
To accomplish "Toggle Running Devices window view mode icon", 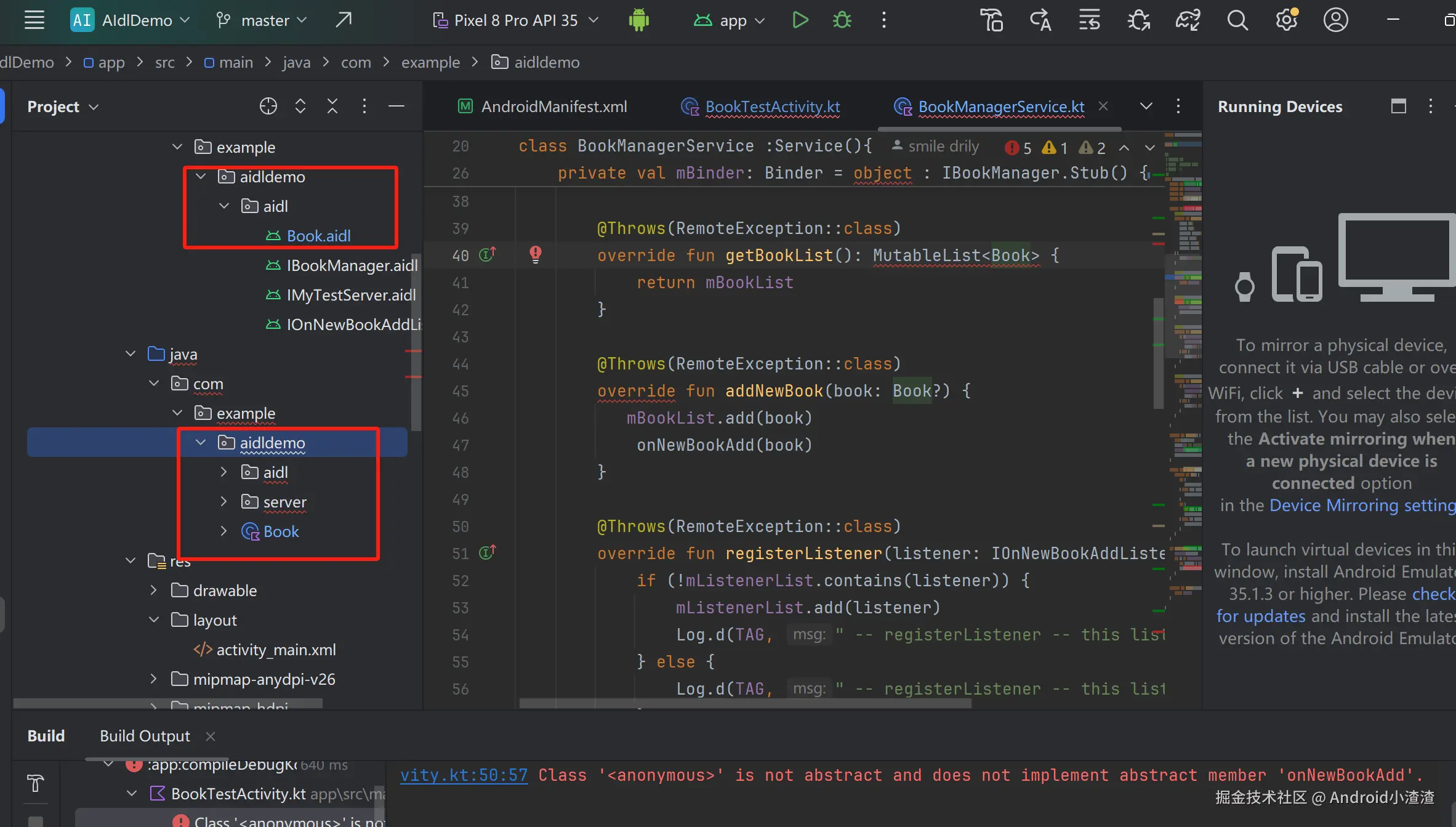I will point(1398,107).
